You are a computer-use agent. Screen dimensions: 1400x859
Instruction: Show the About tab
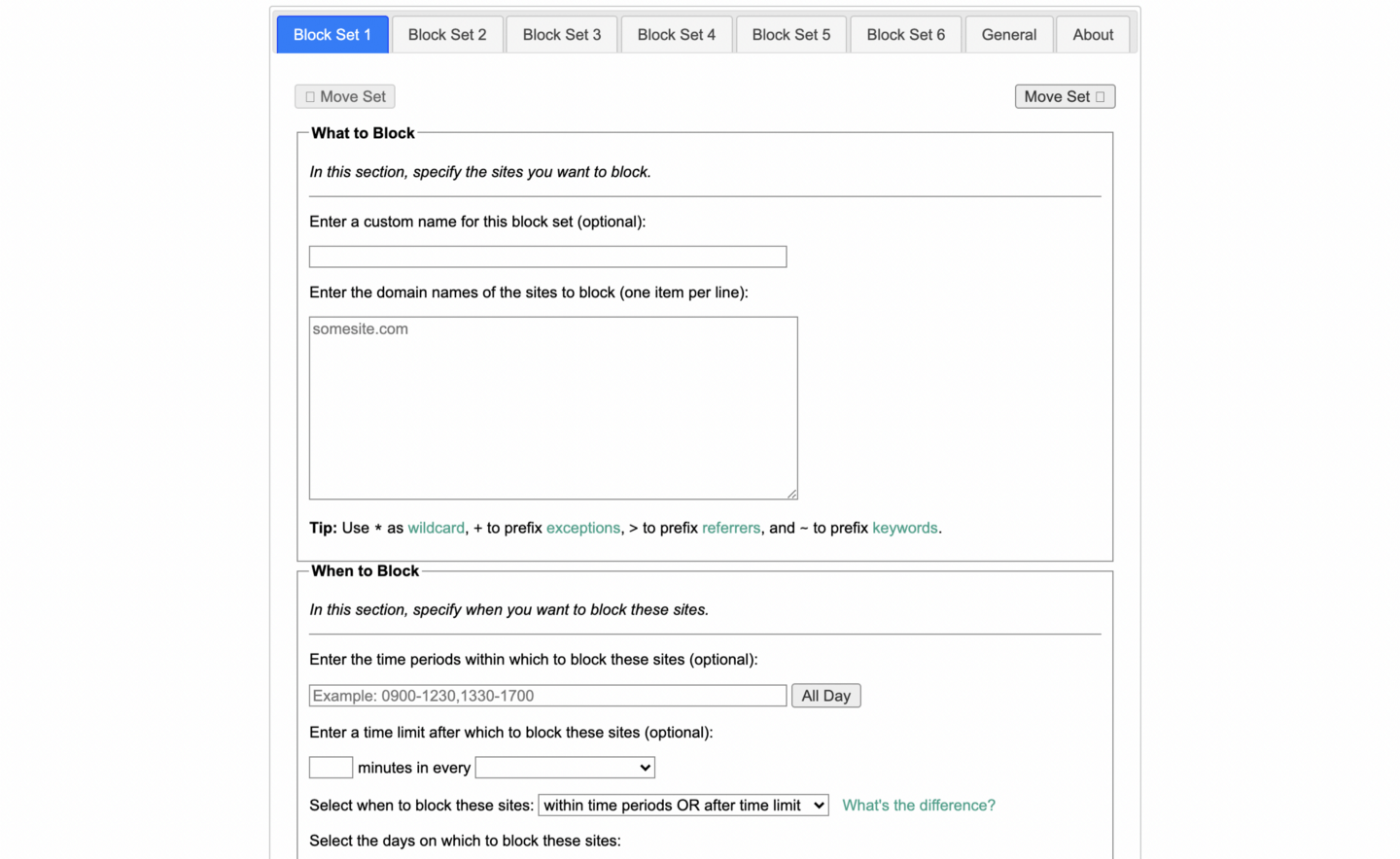(x=1093, y=35)
